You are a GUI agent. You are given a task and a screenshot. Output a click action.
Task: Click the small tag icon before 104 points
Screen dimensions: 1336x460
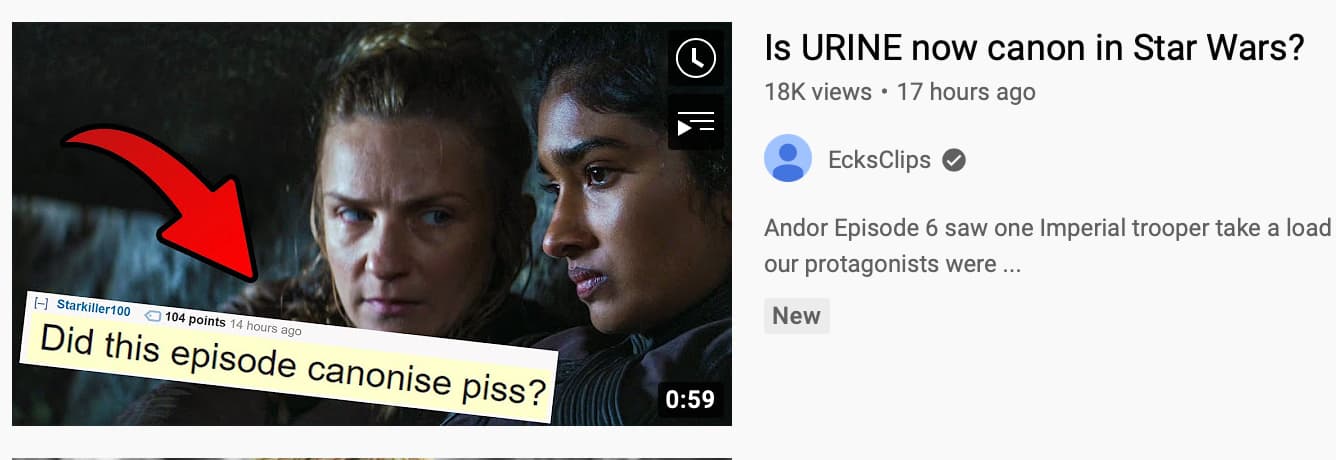click(x=153, y=315)
